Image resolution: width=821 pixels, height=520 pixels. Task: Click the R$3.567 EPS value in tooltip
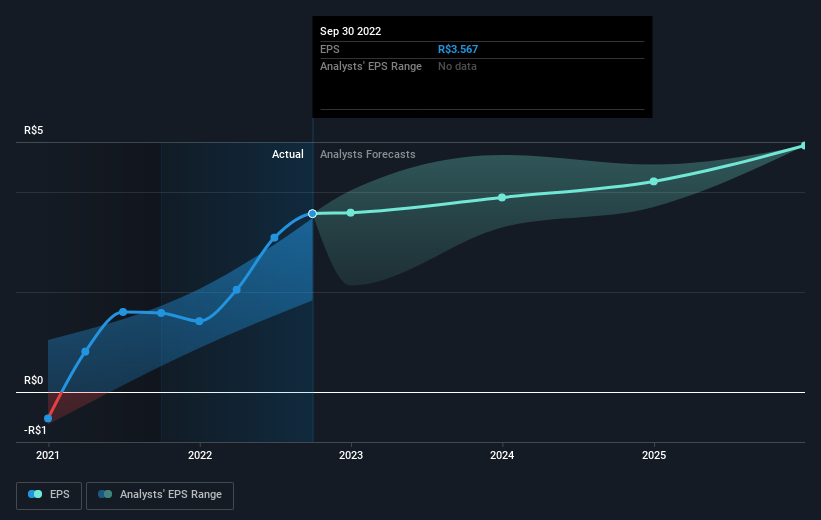tap(458, 49)
